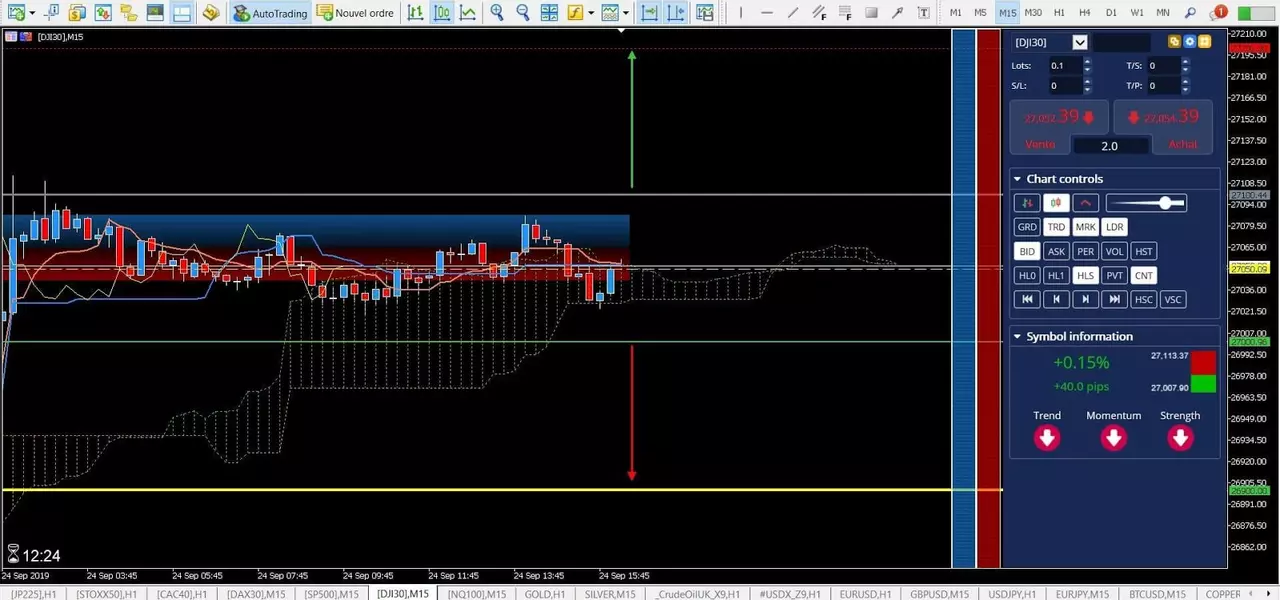1280x600 pixels.
Task: Switch to D1 timeframe
Action: (x=1111, y=13)
